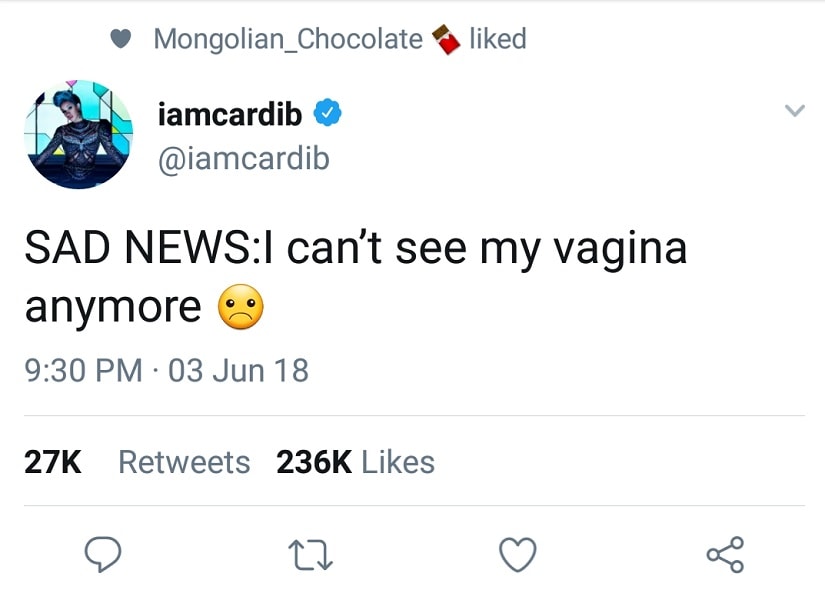Screen dimensions: 825x600
Task: Click the SAD NEWS tweet text
Action: 355,249
